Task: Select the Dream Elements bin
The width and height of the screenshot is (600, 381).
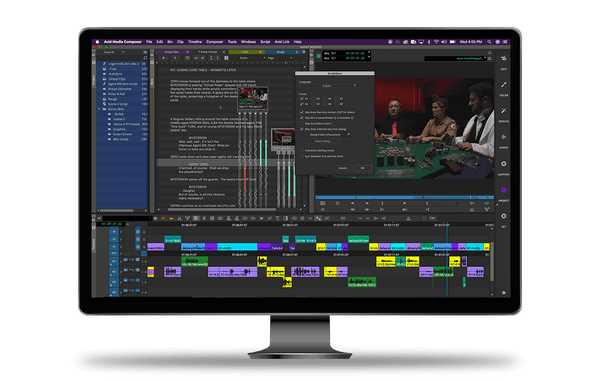Action: tap(119, 89)
